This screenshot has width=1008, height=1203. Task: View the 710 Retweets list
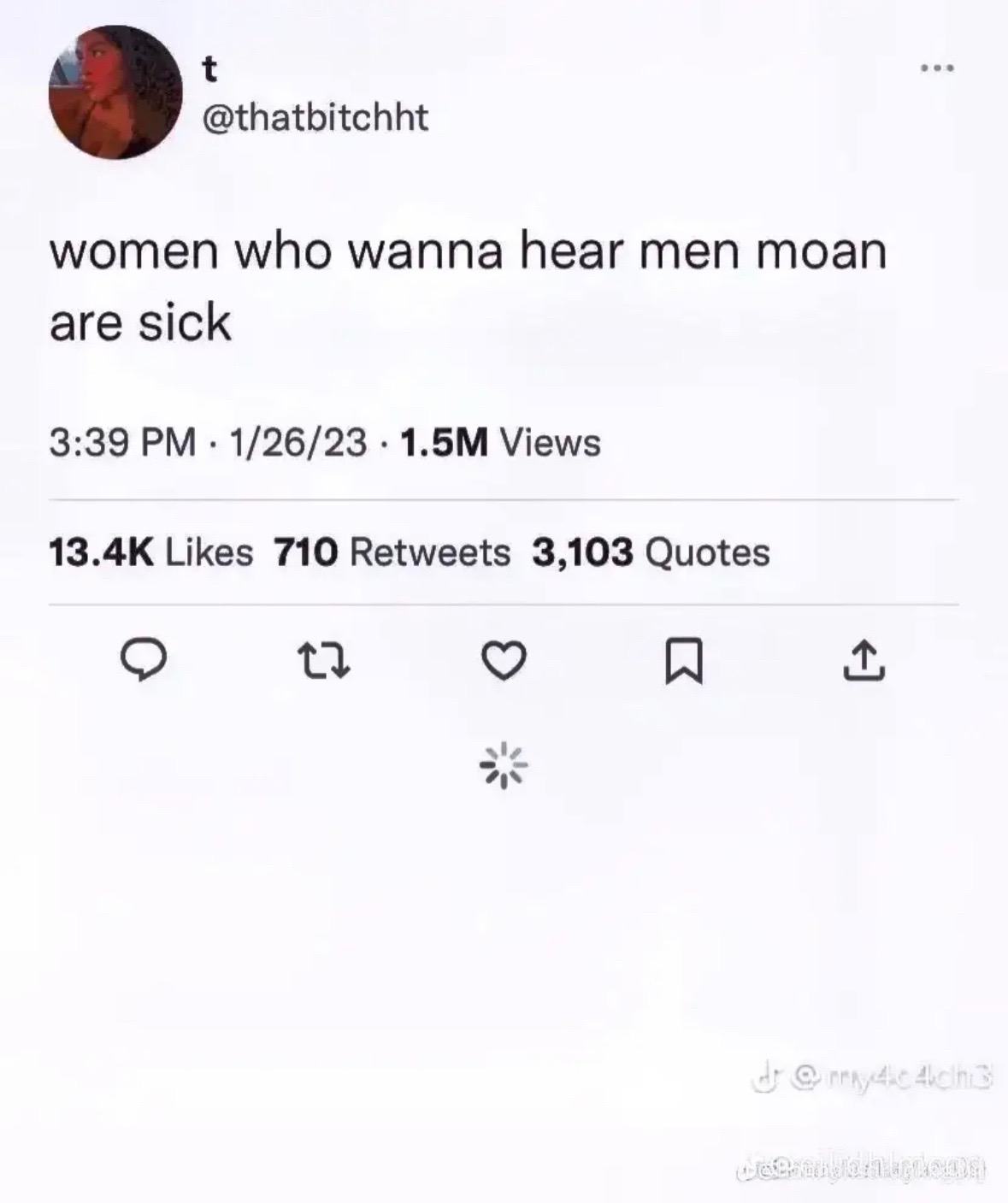(392, 552)
